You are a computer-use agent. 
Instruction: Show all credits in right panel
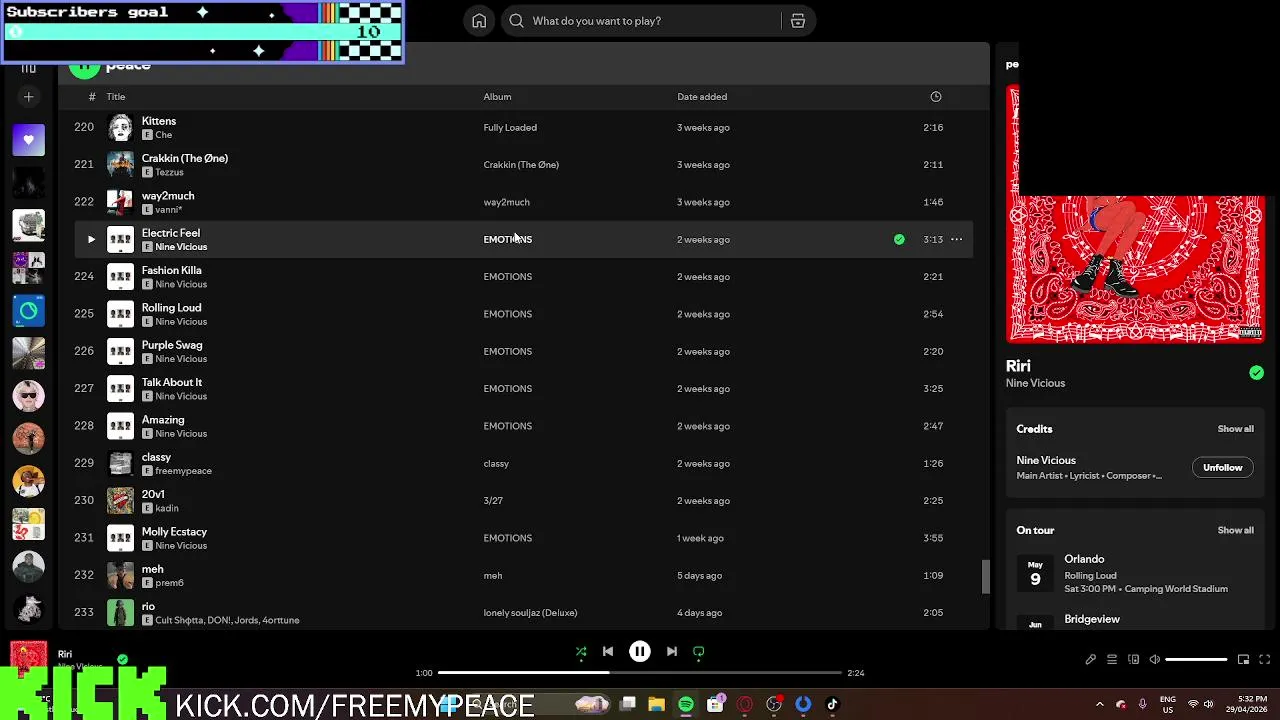(1235, 429)
